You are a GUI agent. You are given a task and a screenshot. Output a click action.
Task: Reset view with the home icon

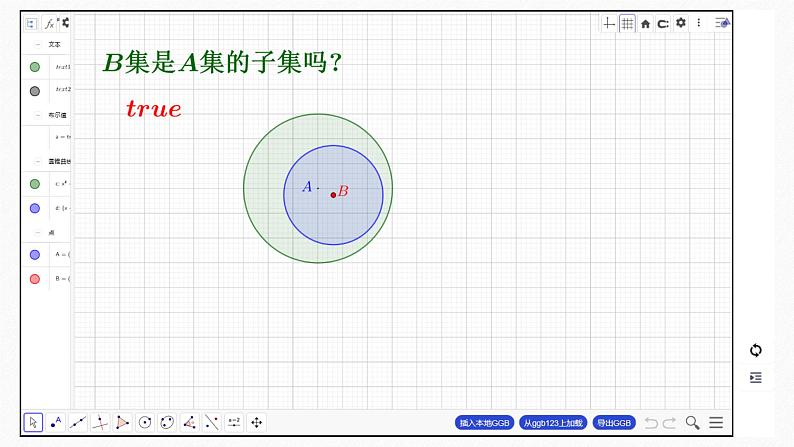point(645,24)
